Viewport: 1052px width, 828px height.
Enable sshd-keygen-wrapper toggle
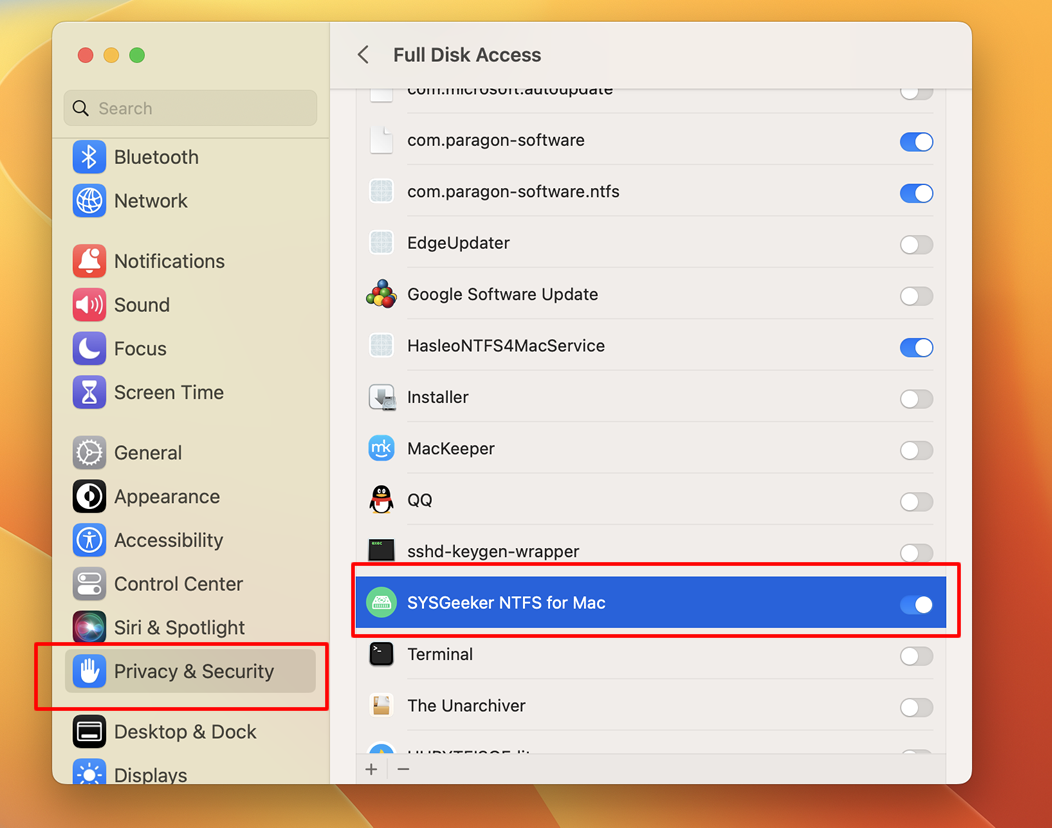(x=916, y=553)
